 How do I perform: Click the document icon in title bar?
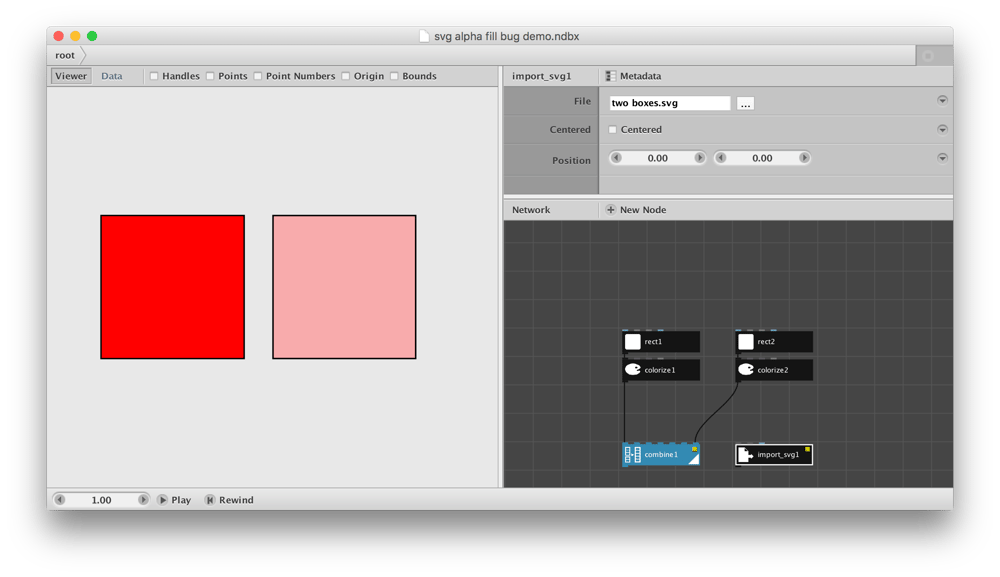pos(424,36)
